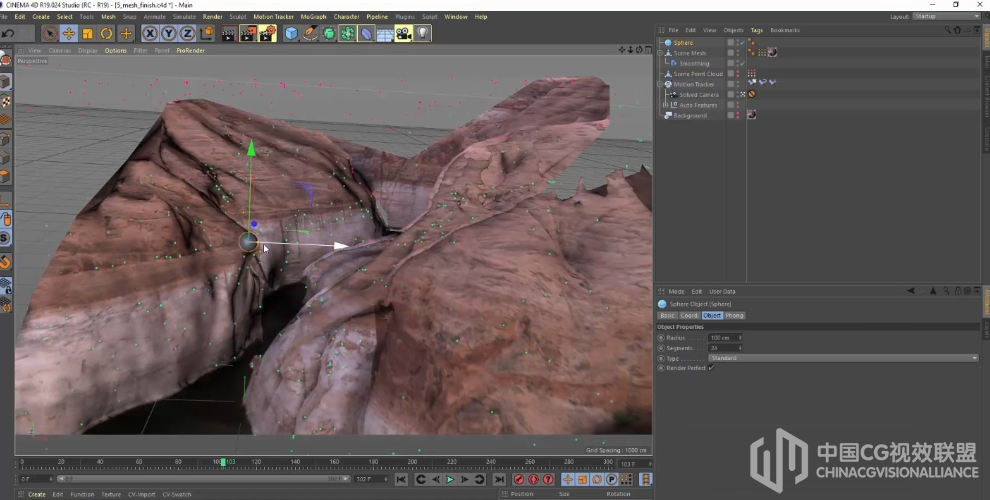Activate the Rotate tool
The image size is (990, 500).
tap(107, 33)
